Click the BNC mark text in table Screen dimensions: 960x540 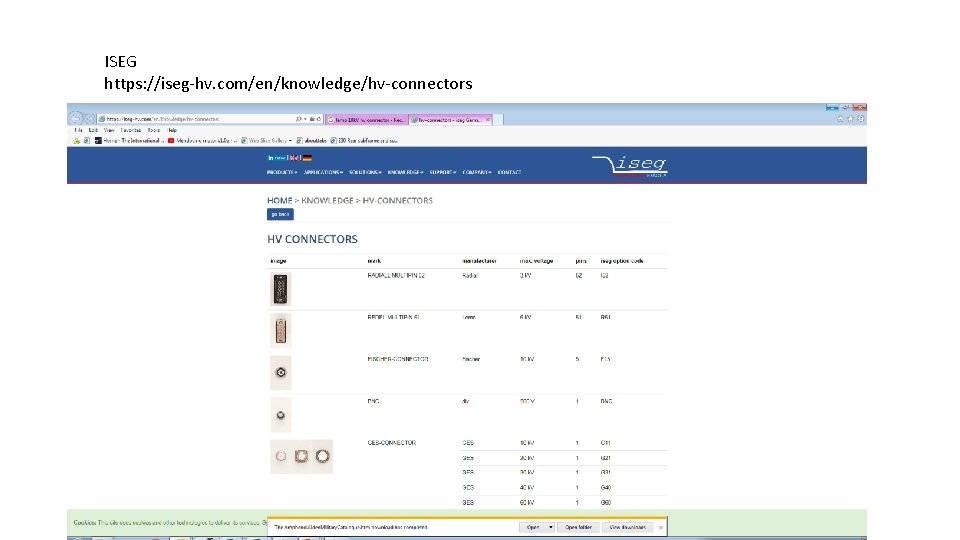click(373, 402)
